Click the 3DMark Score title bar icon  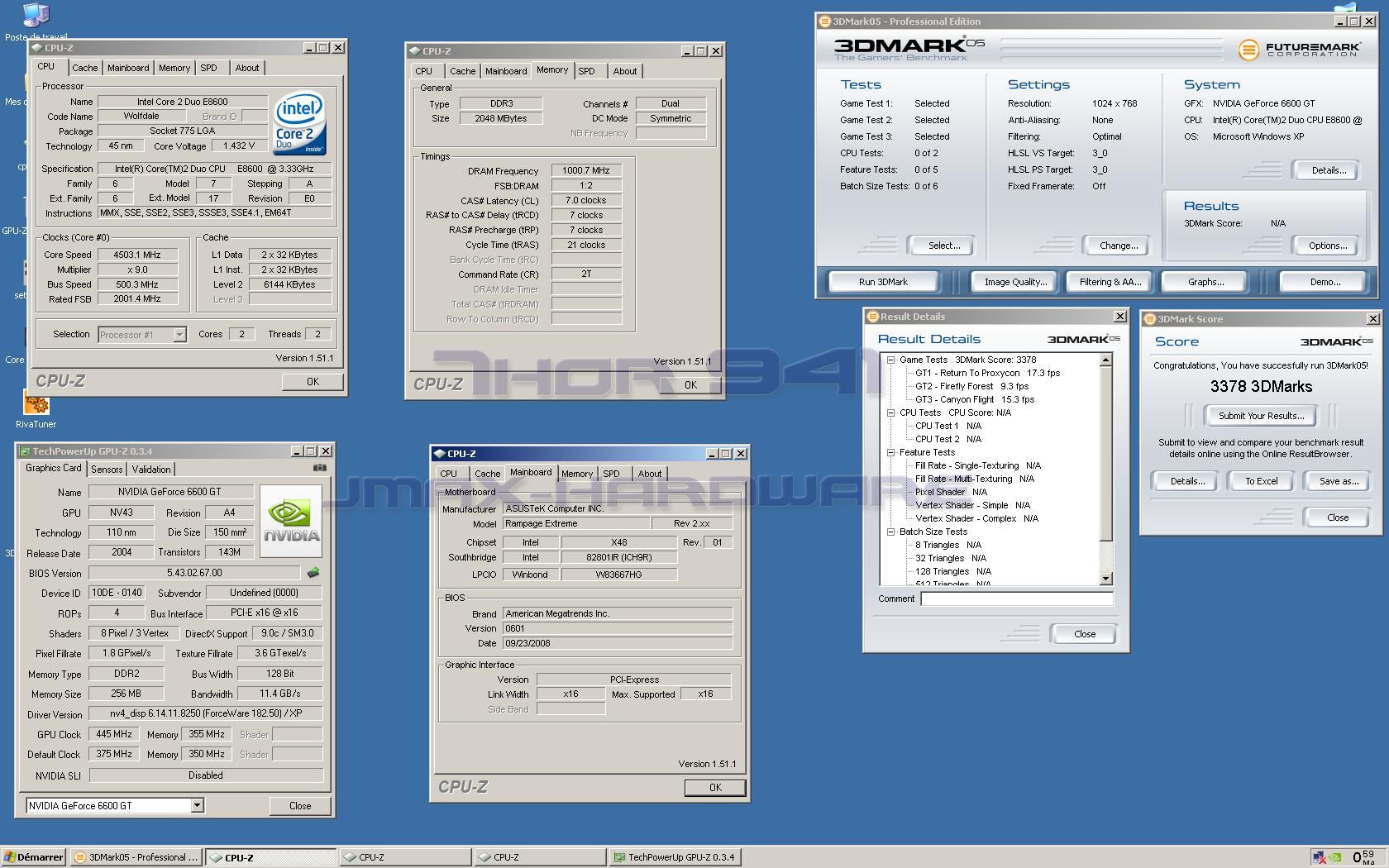point(1149,319)
